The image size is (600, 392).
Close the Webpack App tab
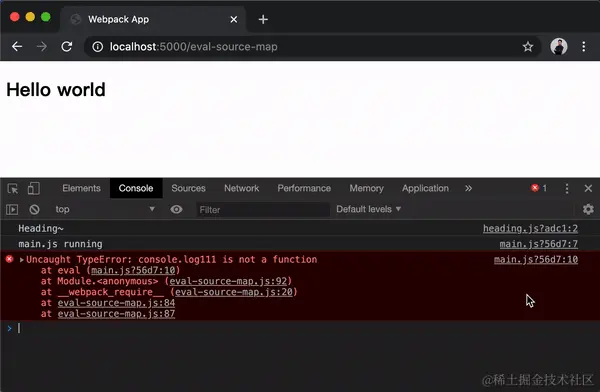coord(234,19)
